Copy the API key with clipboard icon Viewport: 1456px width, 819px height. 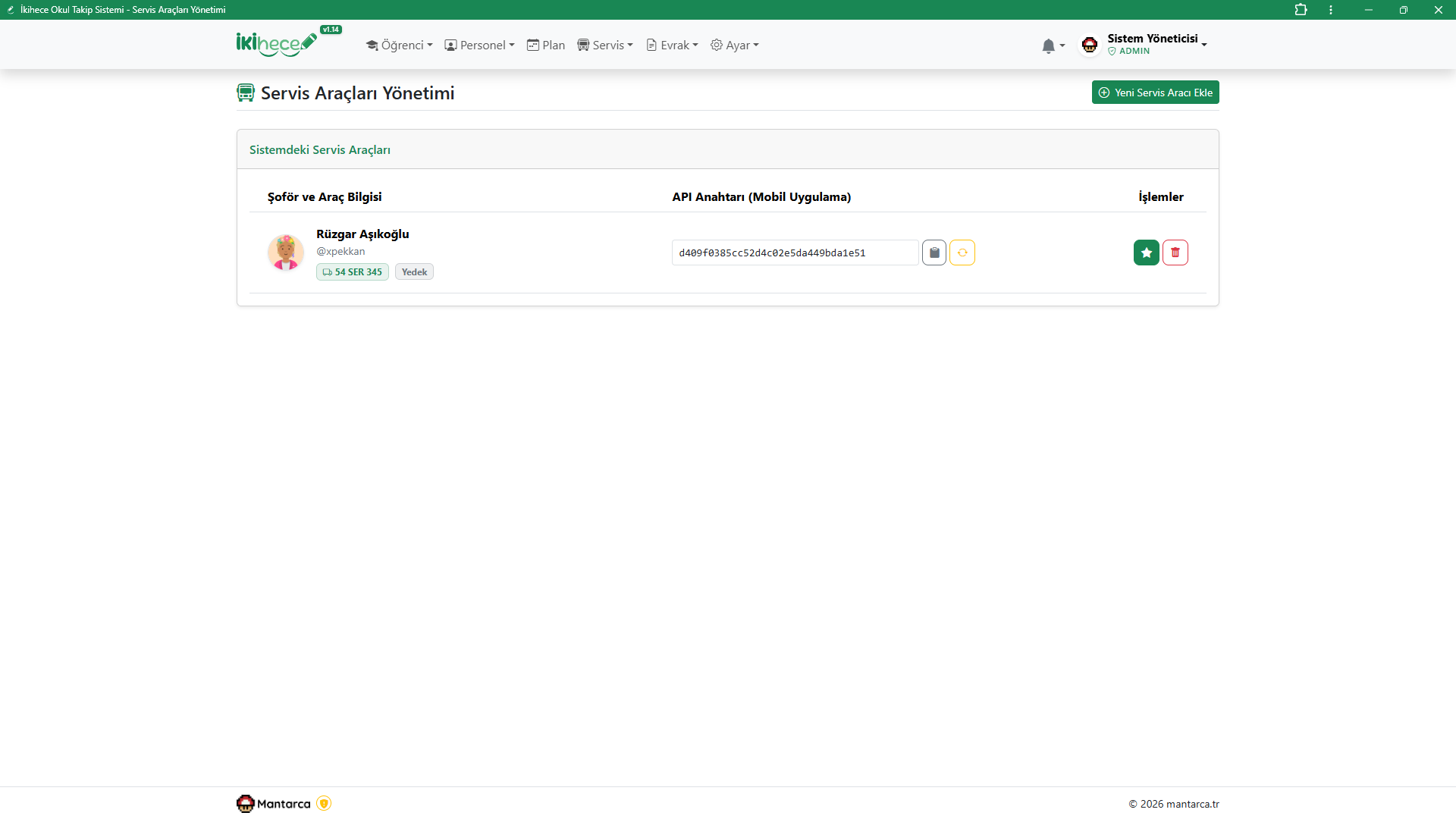(934, 253)
